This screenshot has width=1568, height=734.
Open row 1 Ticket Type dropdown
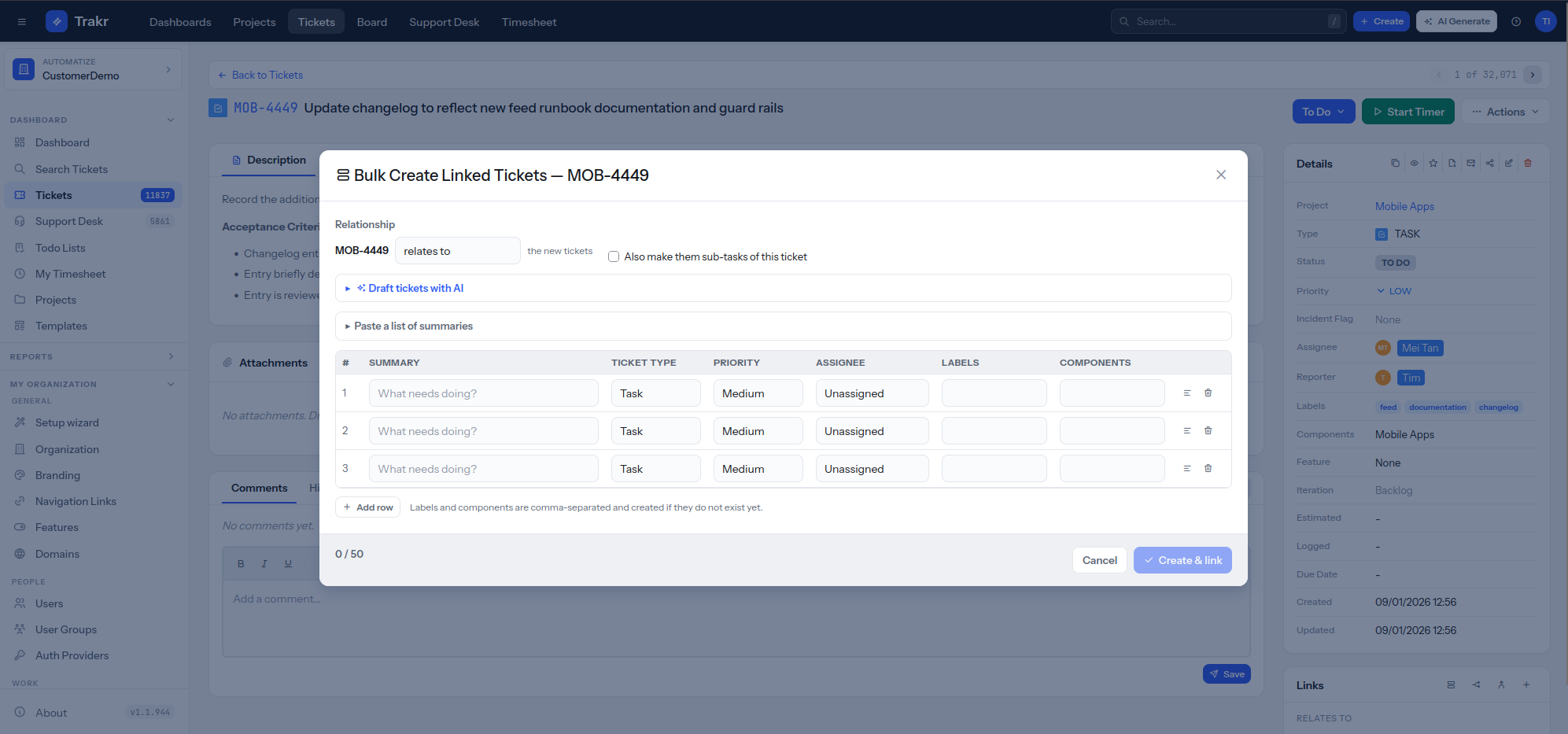pyautogui.click(x=655, y=393)
